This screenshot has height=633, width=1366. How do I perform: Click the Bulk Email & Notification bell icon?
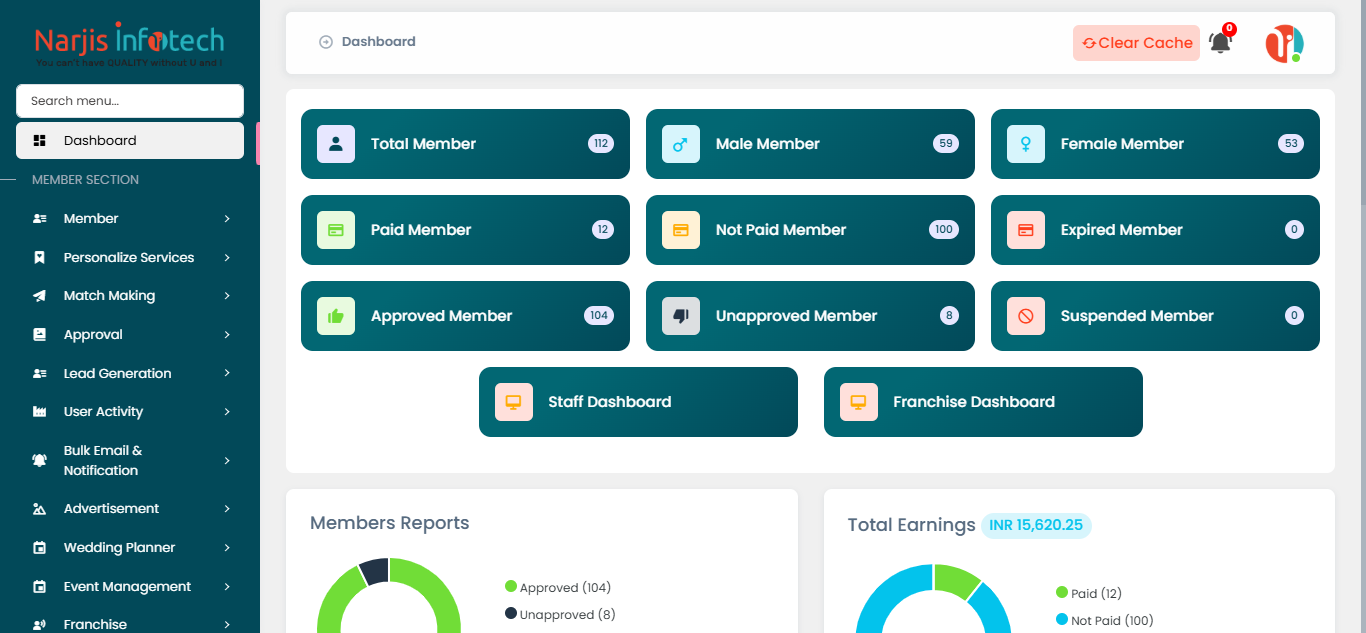[40, 461]
